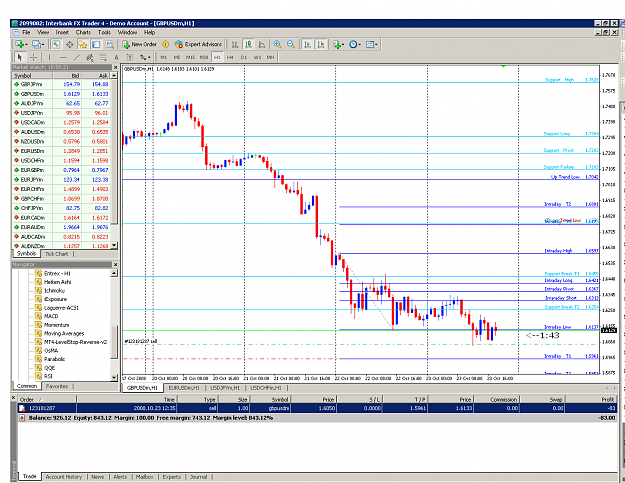Select the EURUSDm row in Market Watch

[x=61, y=151]
